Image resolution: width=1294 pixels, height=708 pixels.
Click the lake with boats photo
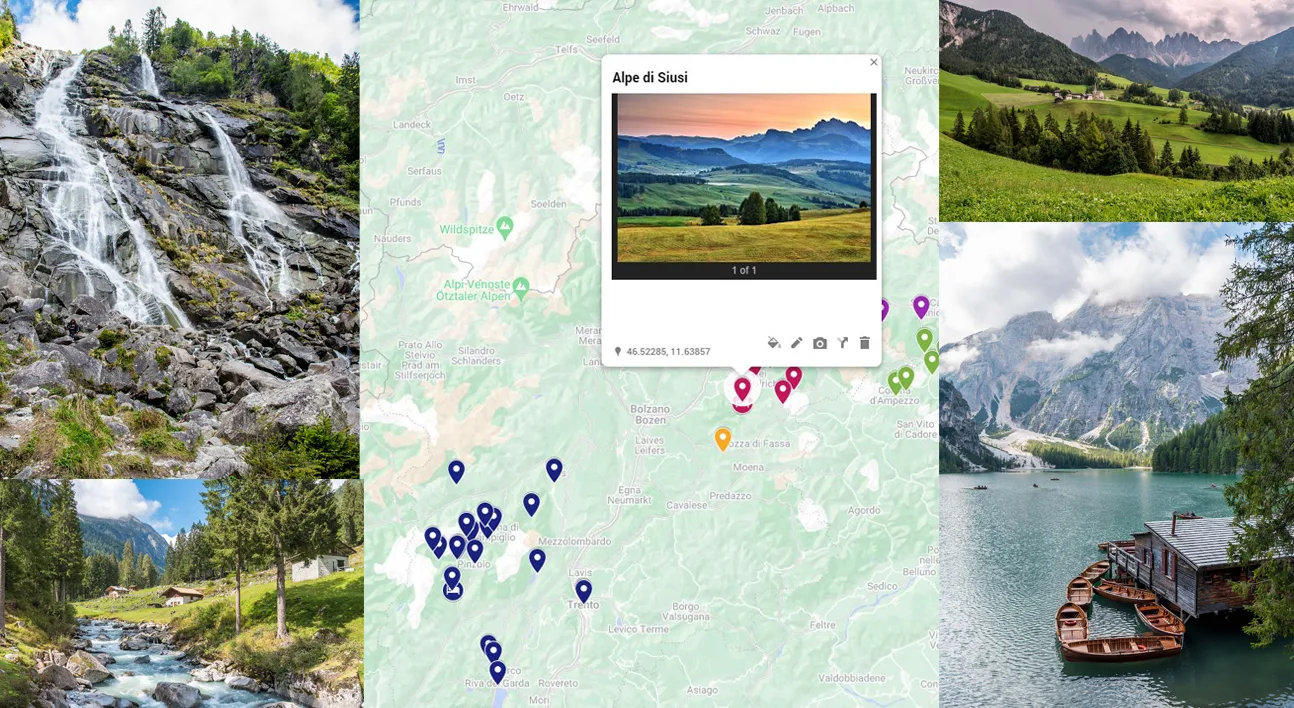tap(1116, 465)
